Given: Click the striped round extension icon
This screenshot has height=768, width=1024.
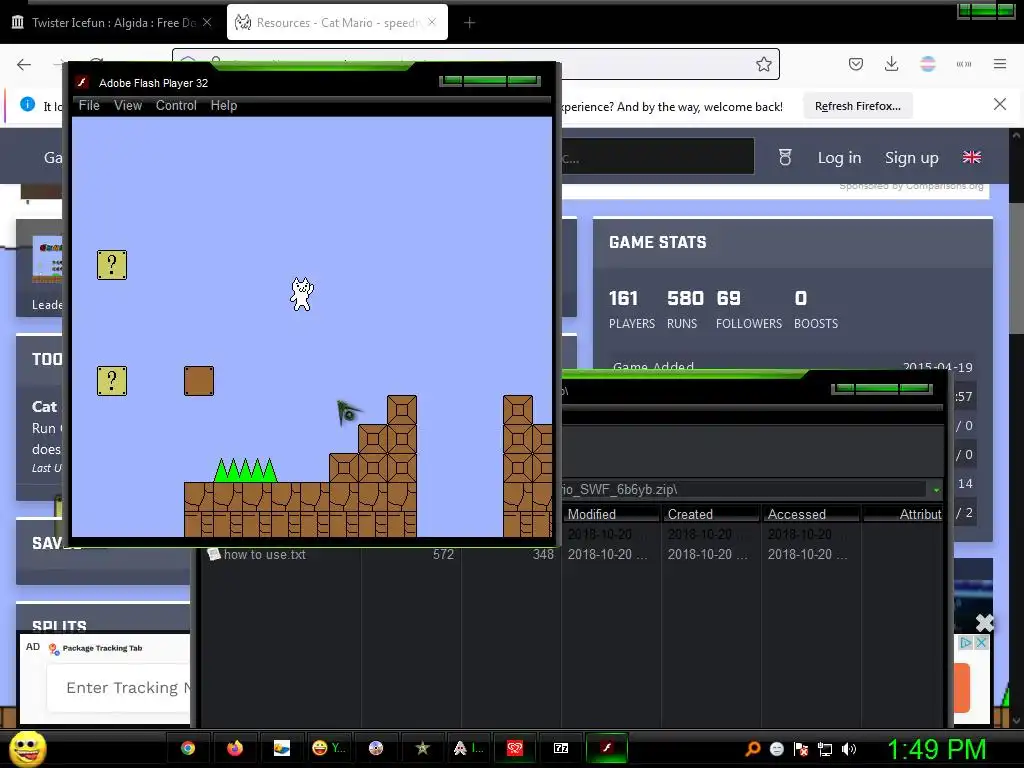Looking at the screenshot, I should [927, 64].
